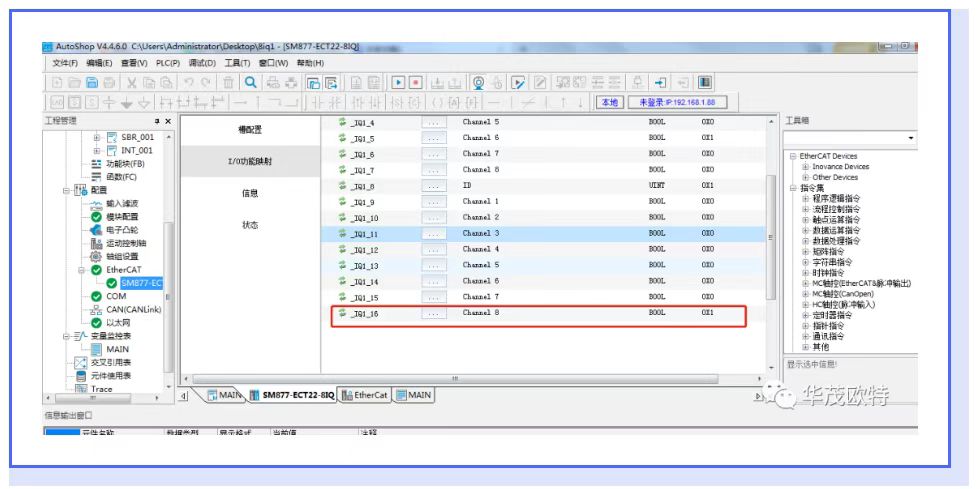The width and height of the screenshot is (980, 489).
Task: Expand 通讯指令 in the instruction set
Action: [806, 336]
